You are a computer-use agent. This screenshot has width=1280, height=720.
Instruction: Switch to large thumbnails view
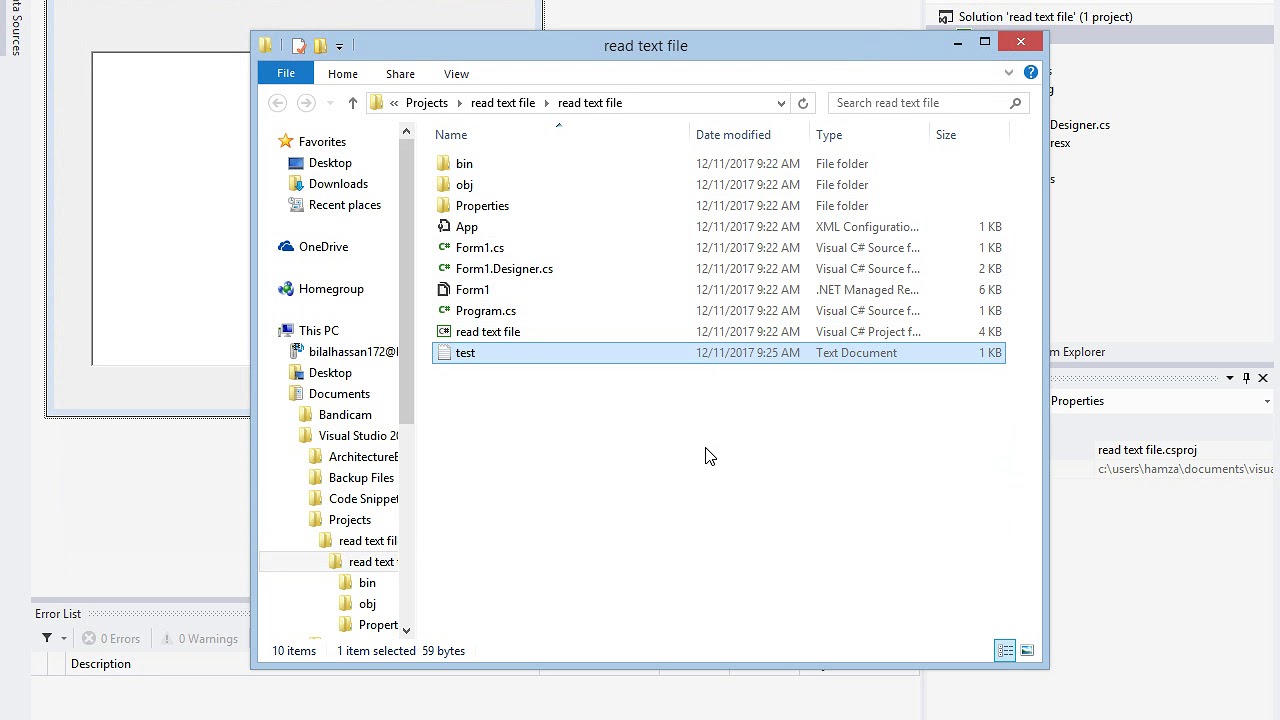pos(1027,651)
